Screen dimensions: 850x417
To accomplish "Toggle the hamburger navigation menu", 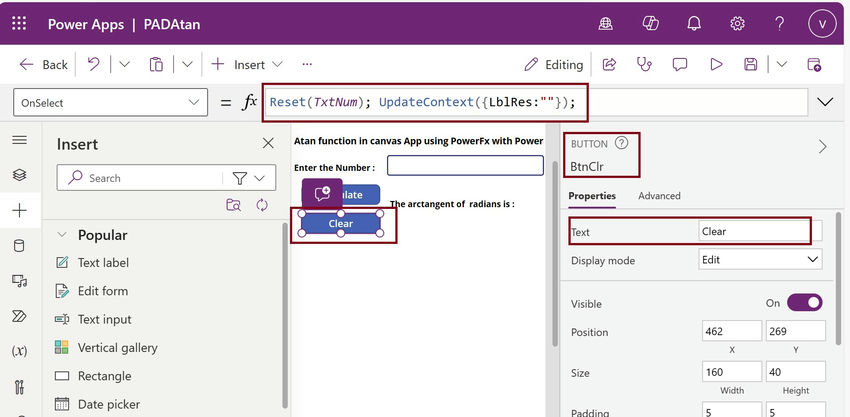I will pyautogui.click(x=20, y=140).
